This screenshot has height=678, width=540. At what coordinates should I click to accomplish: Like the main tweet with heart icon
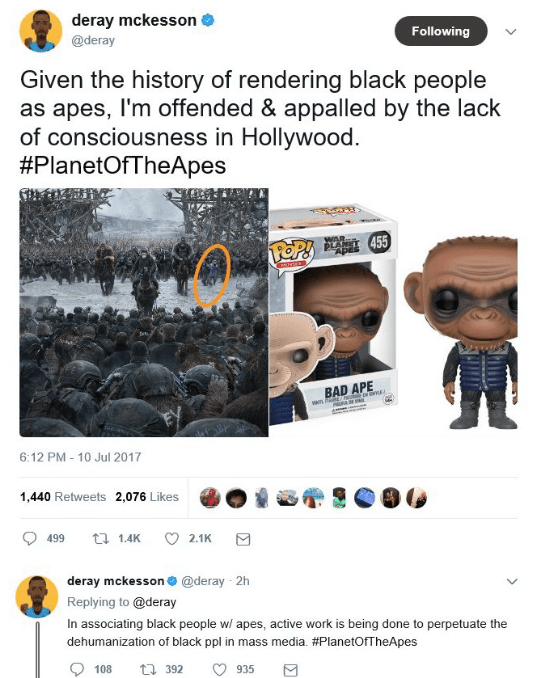coord(172,538)
